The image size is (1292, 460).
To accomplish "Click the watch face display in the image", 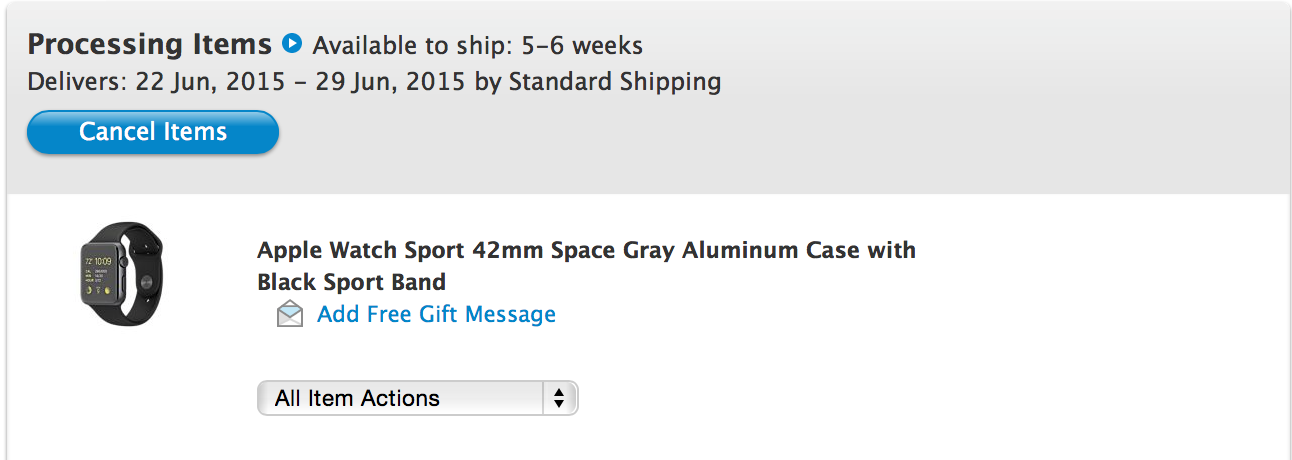I will pyautogui.click(x=101, y=273).
